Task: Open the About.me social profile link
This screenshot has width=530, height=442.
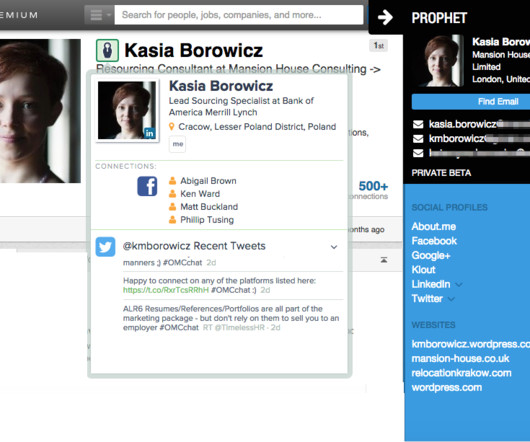Action: click(434, 226)
